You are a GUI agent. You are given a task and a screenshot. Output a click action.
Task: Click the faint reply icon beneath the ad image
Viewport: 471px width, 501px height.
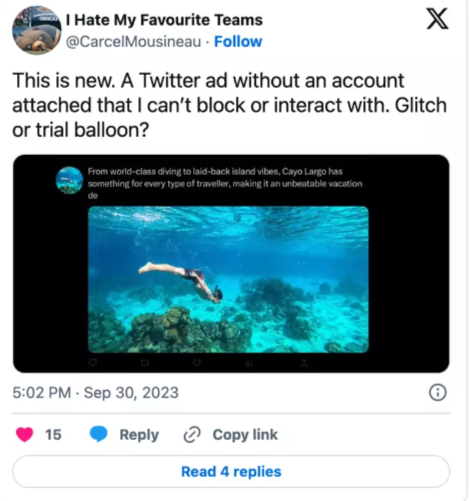[x=93, y=362]
